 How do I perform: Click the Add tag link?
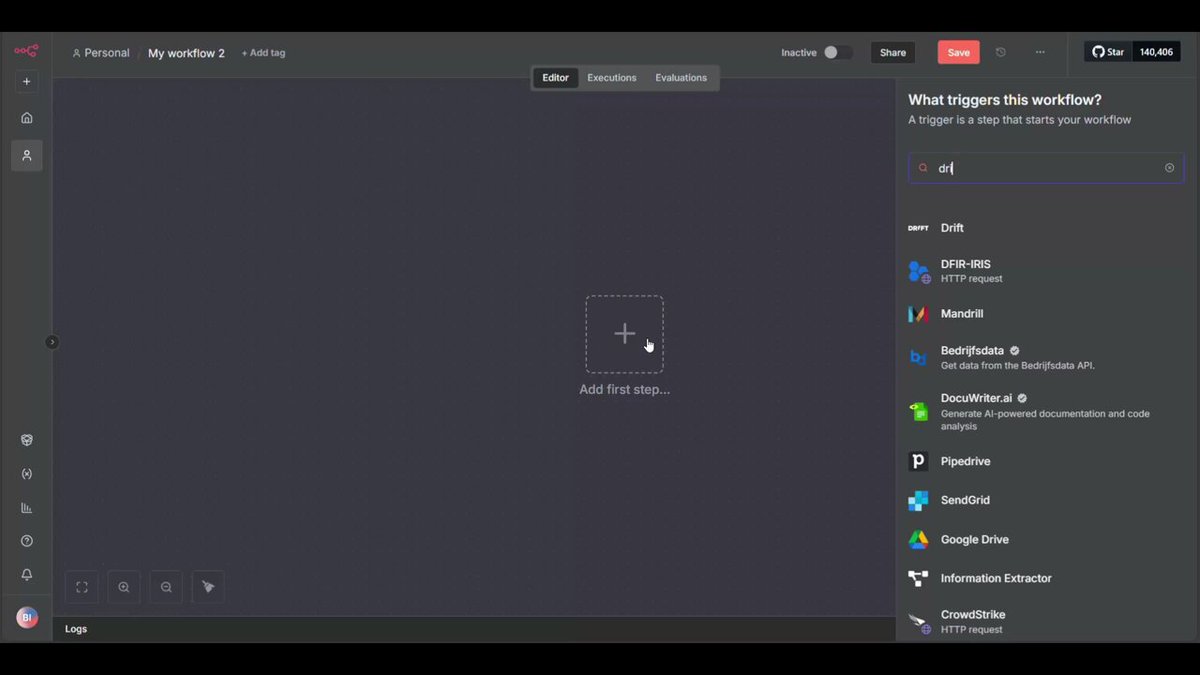click(263, 53)
